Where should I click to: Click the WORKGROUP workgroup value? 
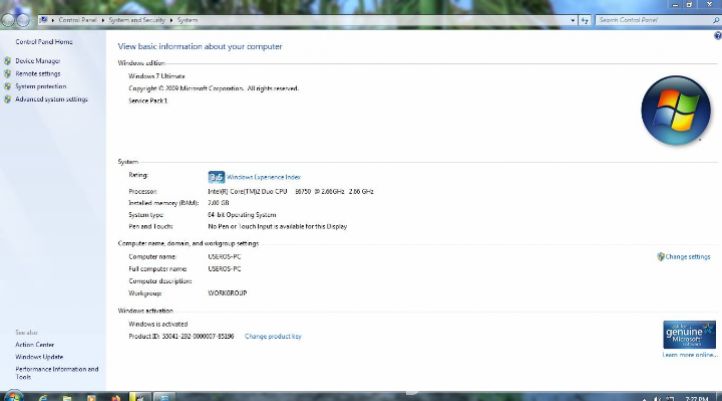tap(227, 293)
